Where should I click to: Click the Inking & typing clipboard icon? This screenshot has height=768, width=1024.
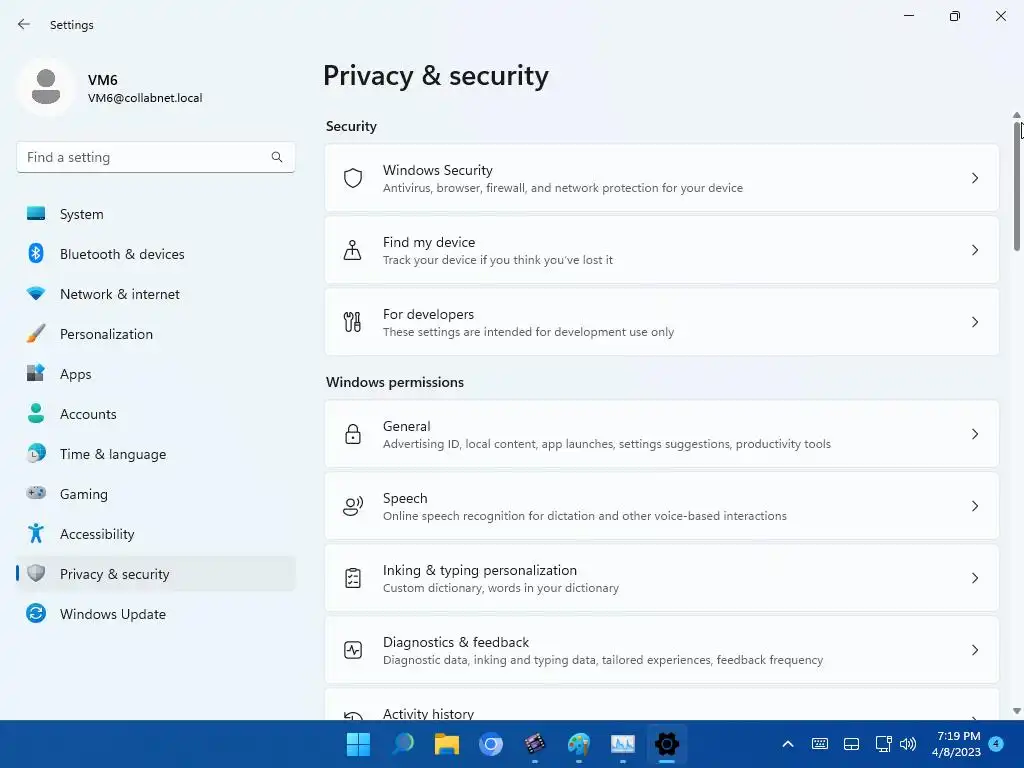[x=353, y=577]
